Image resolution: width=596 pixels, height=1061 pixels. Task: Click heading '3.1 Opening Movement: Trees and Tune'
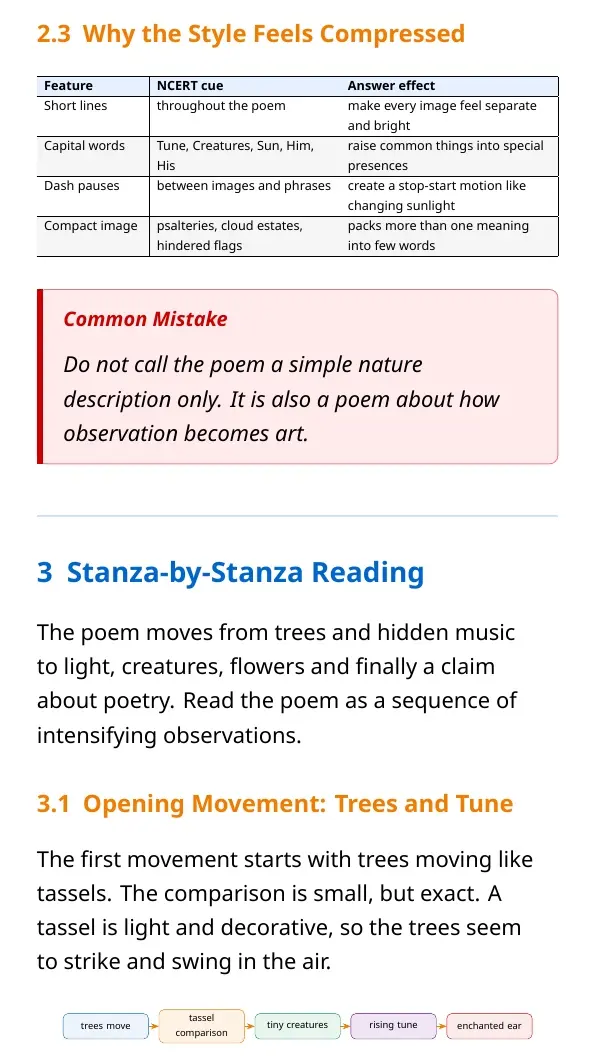tap(275, 803)
